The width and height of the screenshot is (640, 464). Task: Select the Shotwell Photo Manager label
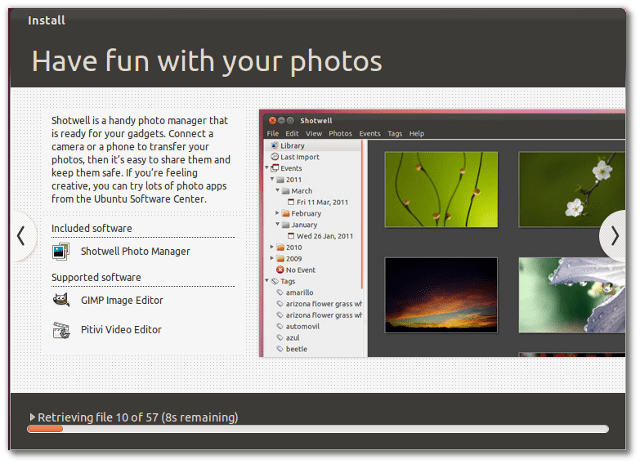[x=135, y=251]
